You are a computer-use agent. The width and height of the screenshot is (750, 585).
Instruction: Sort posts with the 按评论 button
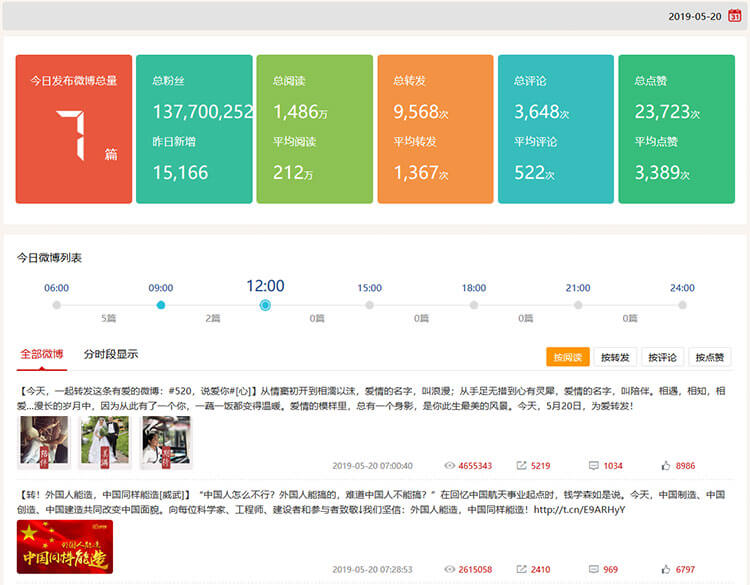tap(662, 357)
